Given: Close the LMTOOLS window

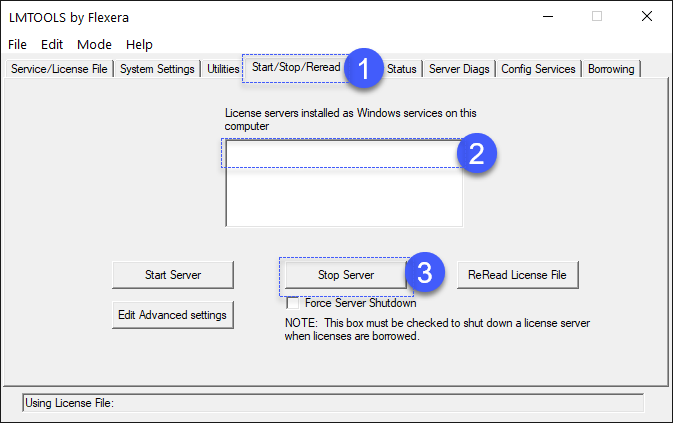Looking at the screenshot, I should [x=647, y=17].
